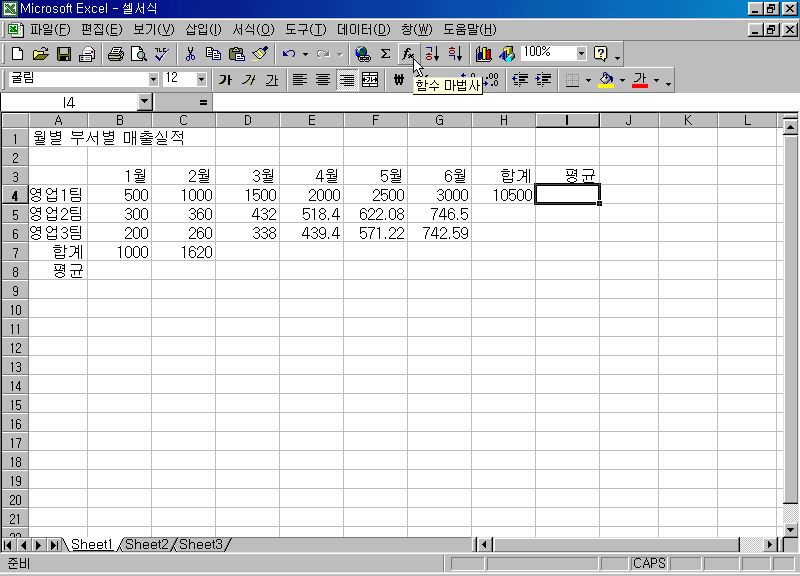Undo the last action arrow
This screenshot has height=576, width=800.
289,54
